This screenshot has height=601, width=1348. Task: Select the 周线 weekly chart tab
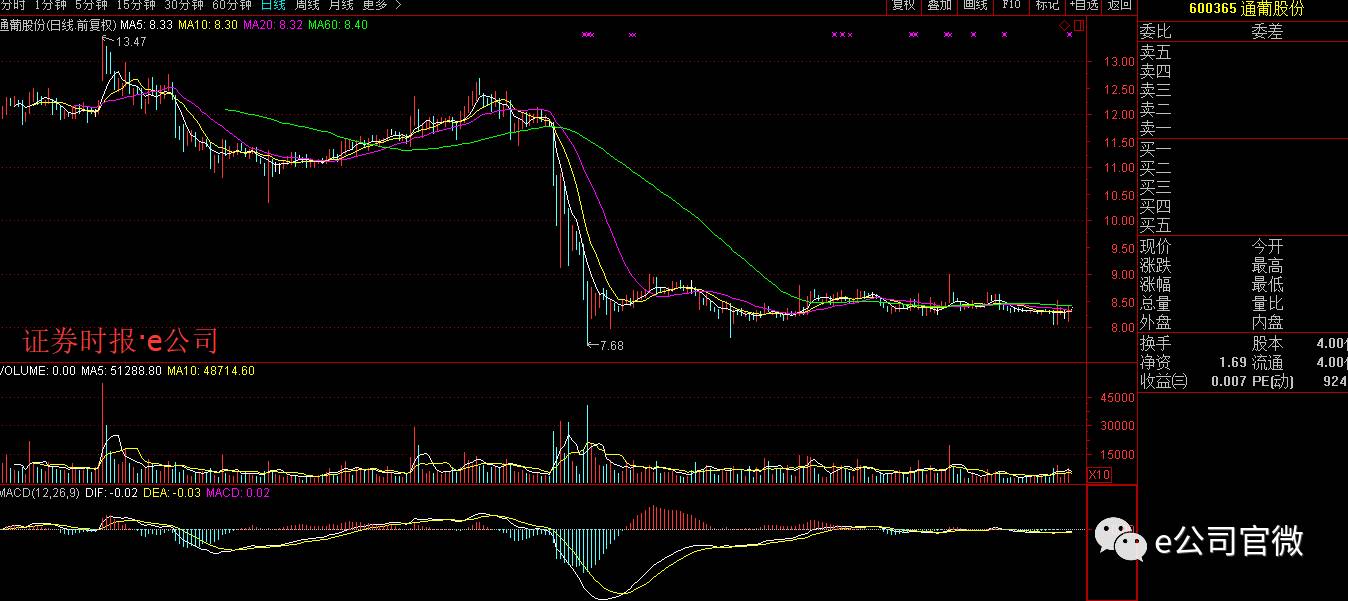pos(307,5)
